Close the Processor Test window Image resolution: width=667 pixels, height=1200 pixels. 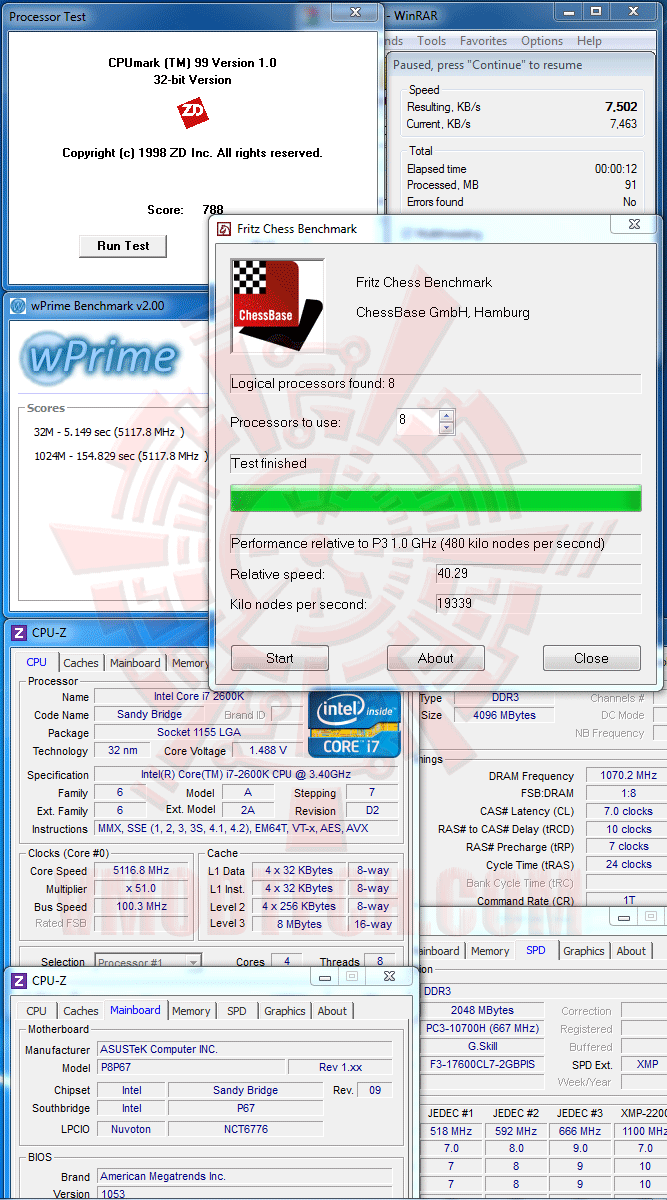[x=353, y=10]
